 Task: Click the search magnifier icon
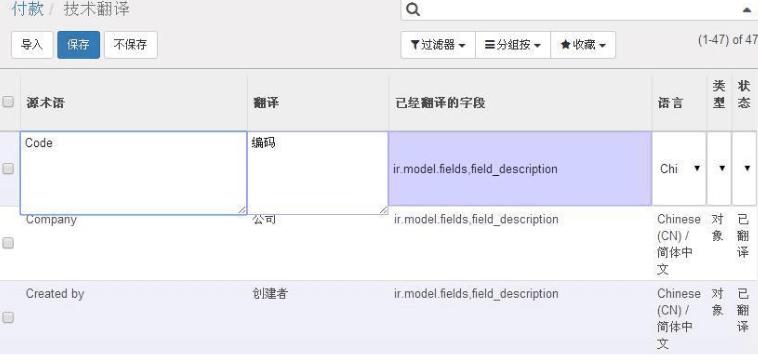click(413, 9)
